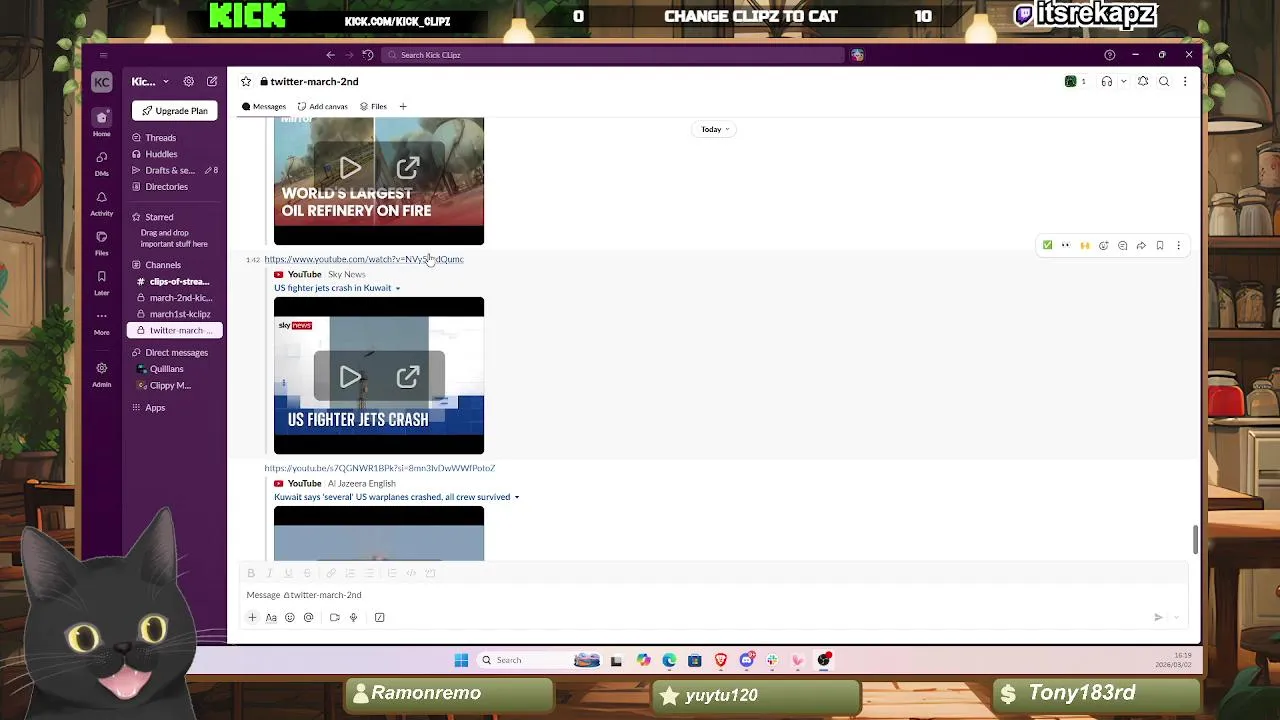Open Brave browser from taskbar

coord(720,660)
